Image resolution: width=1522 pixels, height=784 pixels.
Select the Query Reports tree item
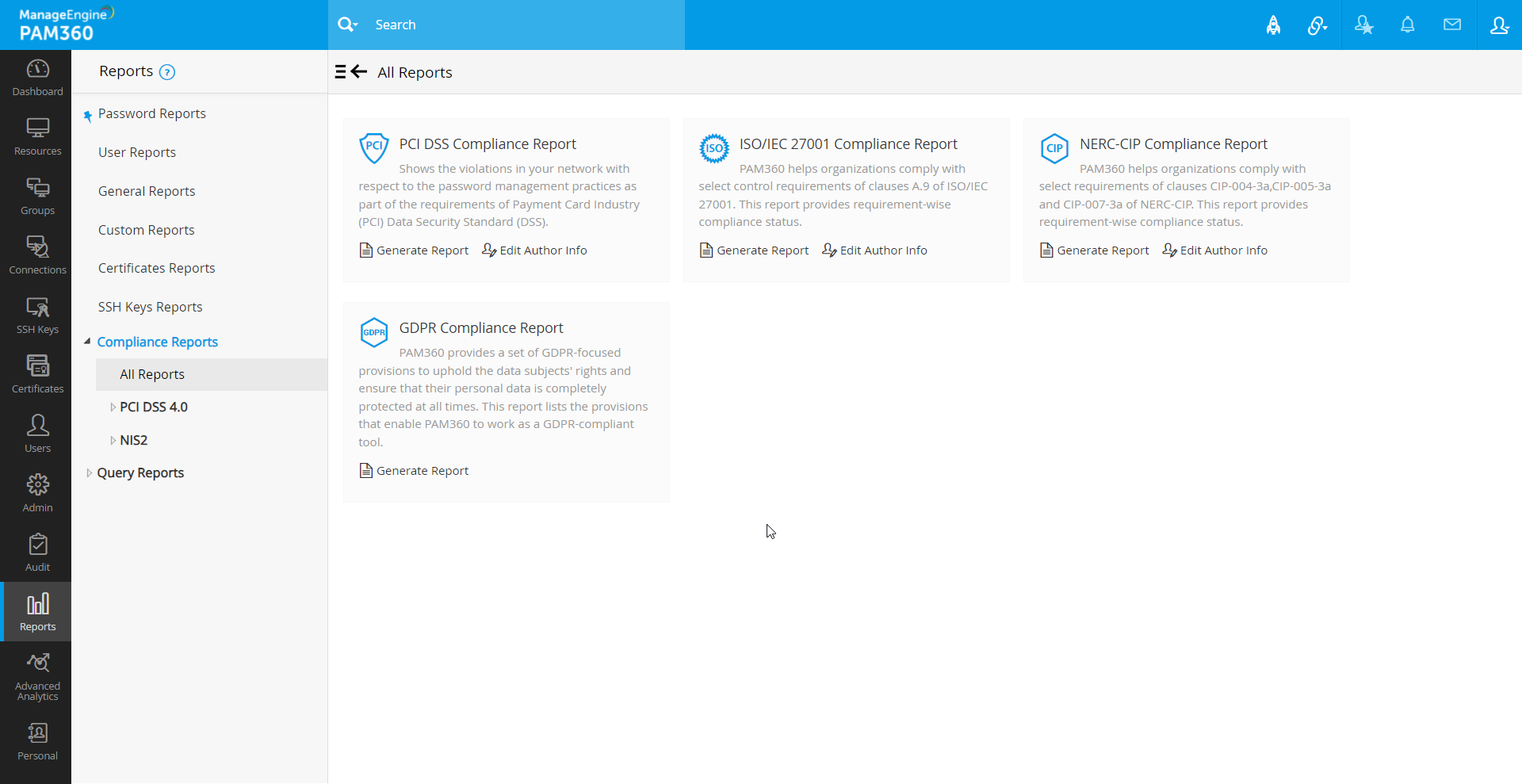[140, 472]
